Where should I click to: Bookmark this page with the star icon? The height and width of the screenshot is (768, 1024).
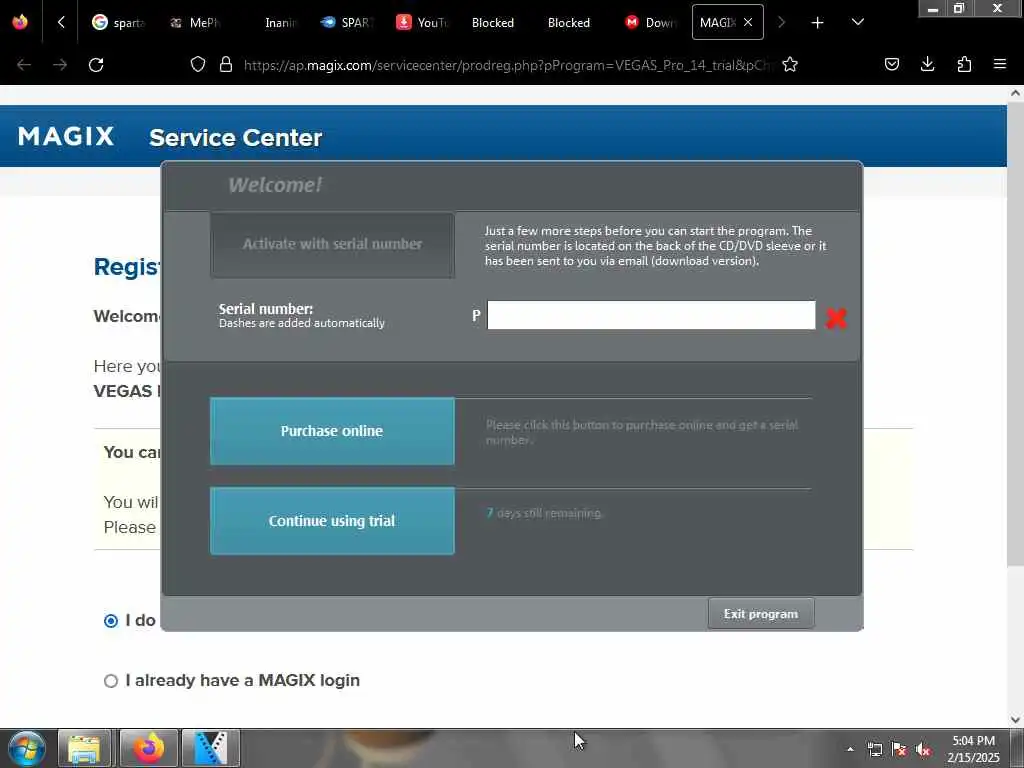pos(790,64)
